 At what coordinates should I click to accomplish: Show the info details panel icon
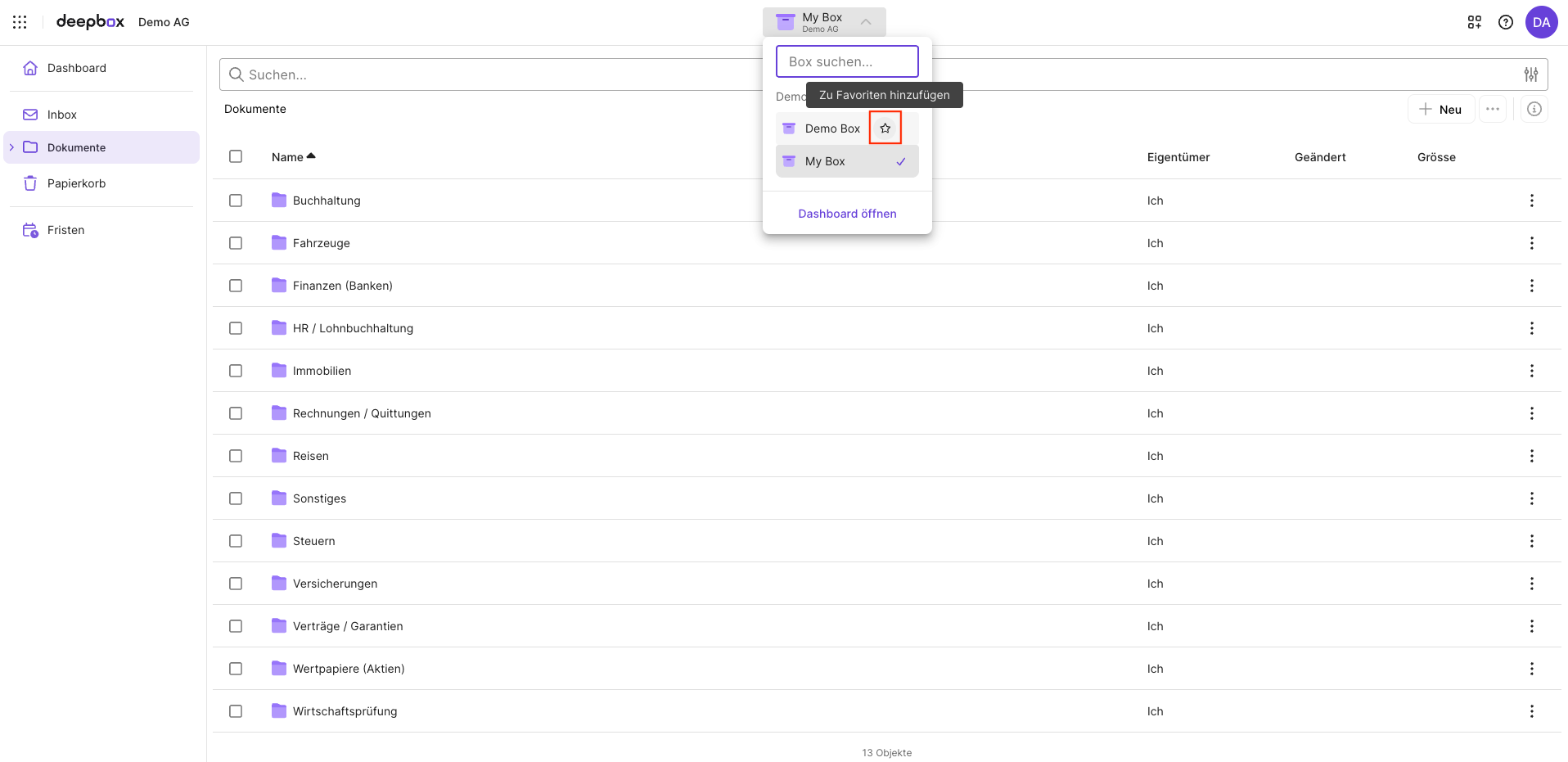click(1534, 109)
